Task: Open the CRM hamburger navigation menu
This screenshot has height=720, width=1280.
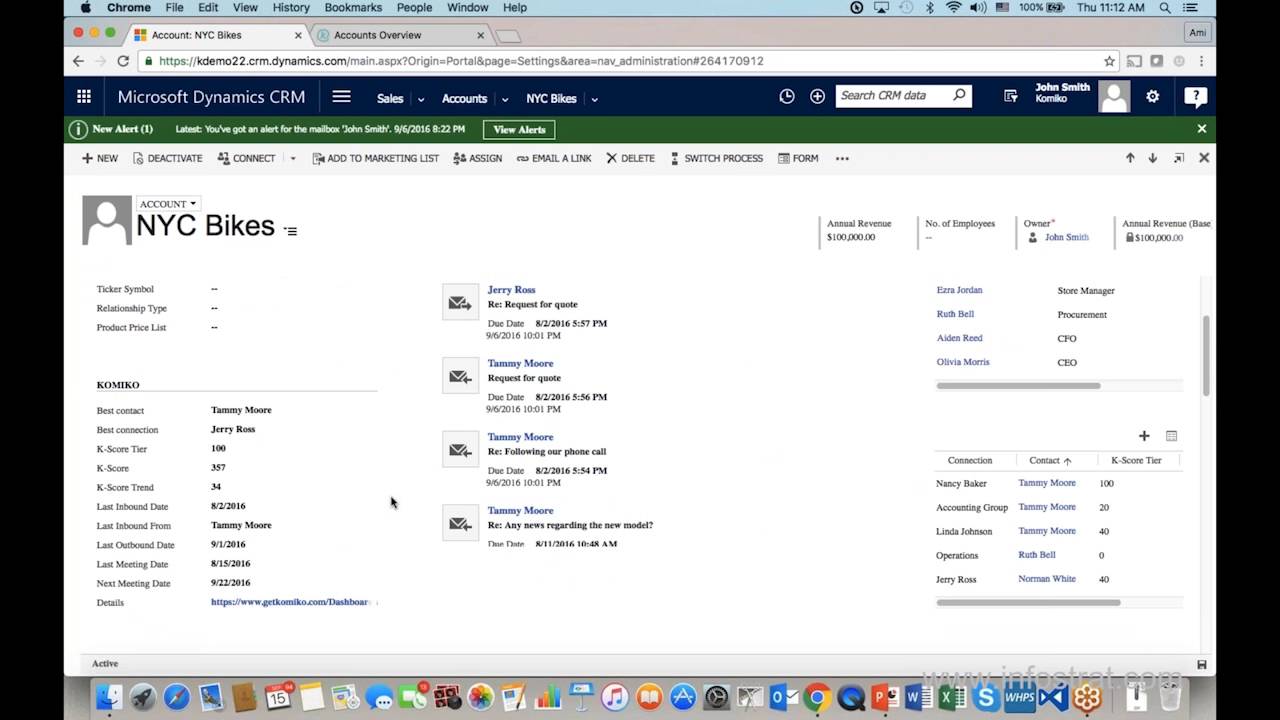Action: 341,97
